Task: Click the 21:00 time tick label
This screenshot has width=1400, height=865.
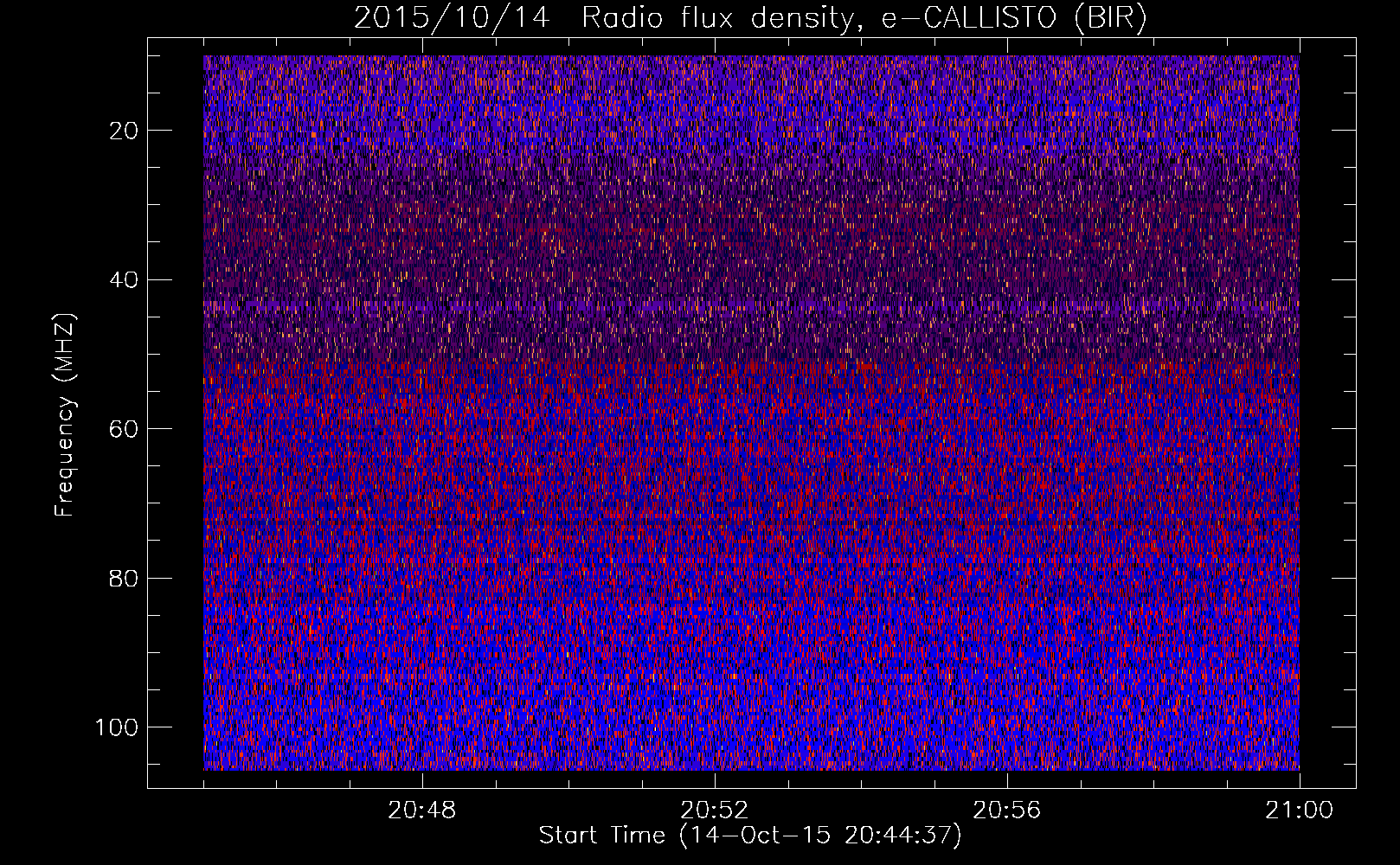Action: coord(1300,811)
